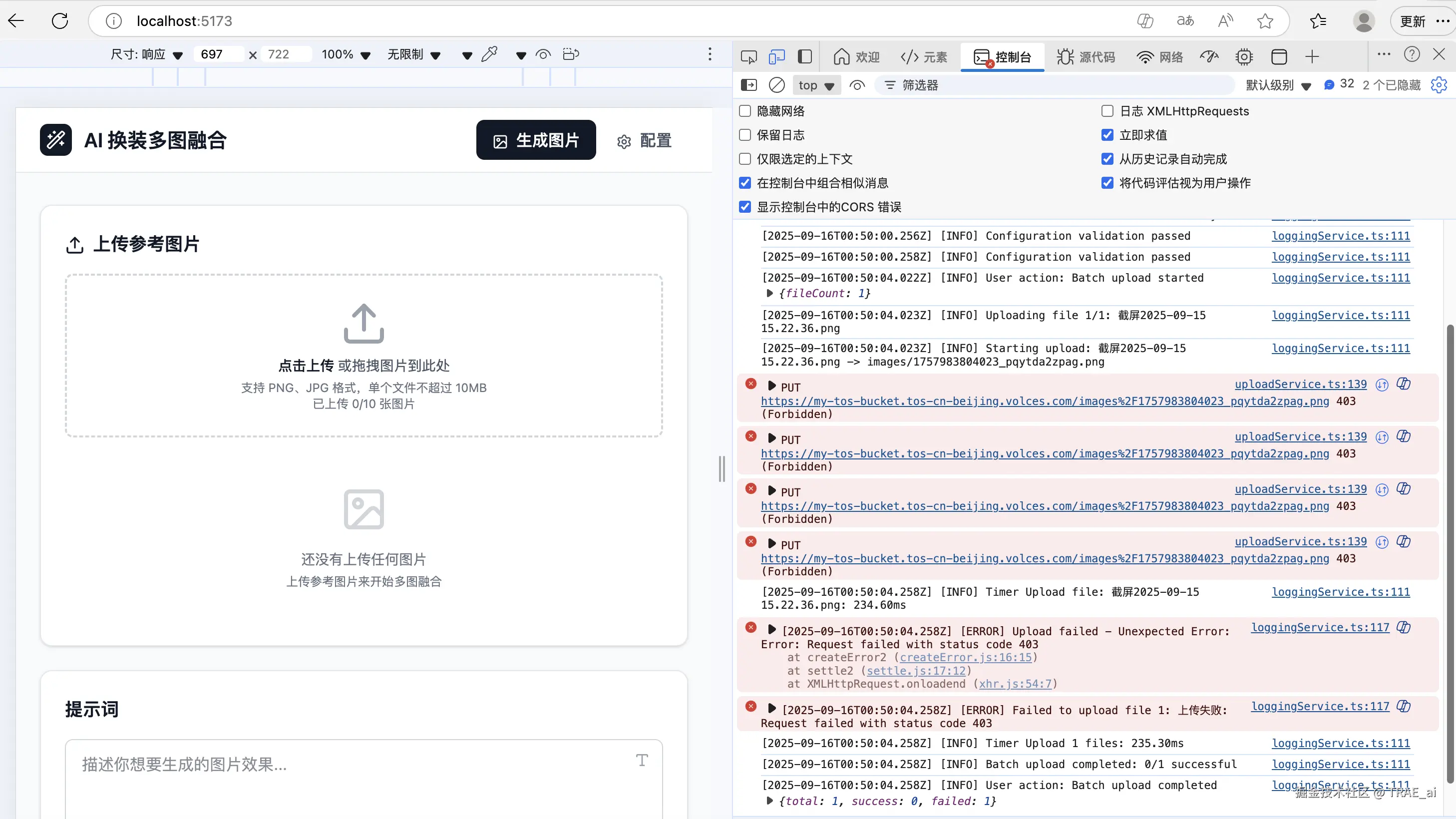Screen dimensions: 1456x819
Task: Uncheck 显示控制台中的CORS 错误 checkbox
Action: [x=745, y=207]
